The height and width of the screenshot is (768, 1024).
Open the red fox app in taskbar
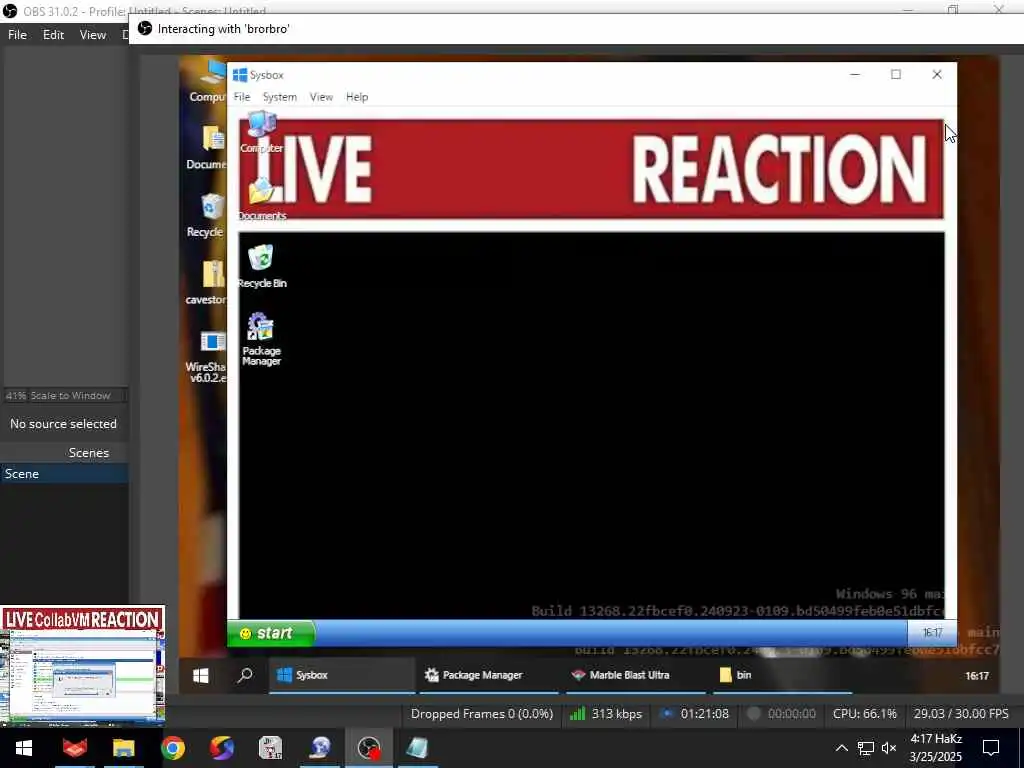pyautogui.click(x=75, y=748)
